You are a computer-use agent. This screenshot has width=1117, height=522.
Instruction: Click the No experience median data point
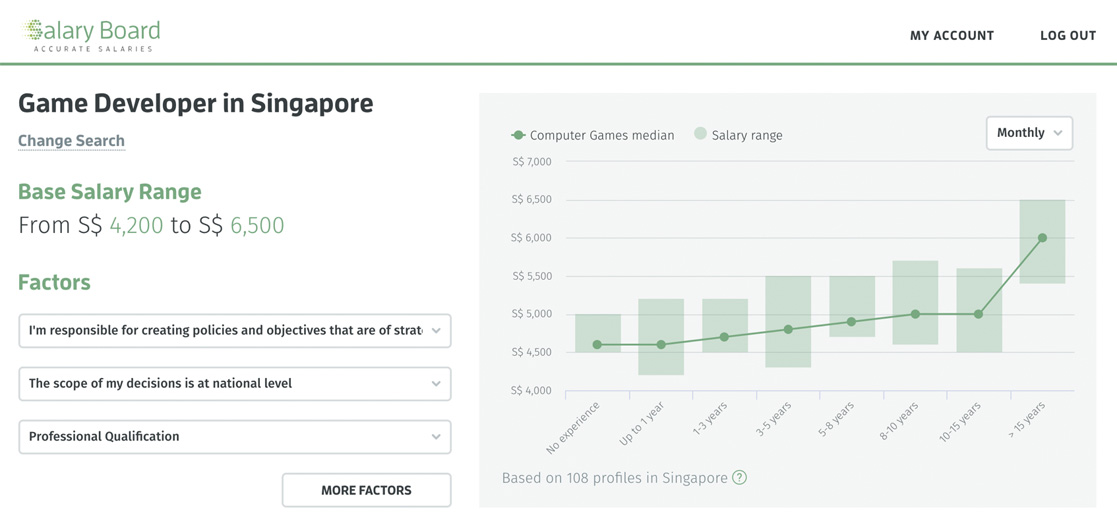(598, 345)
